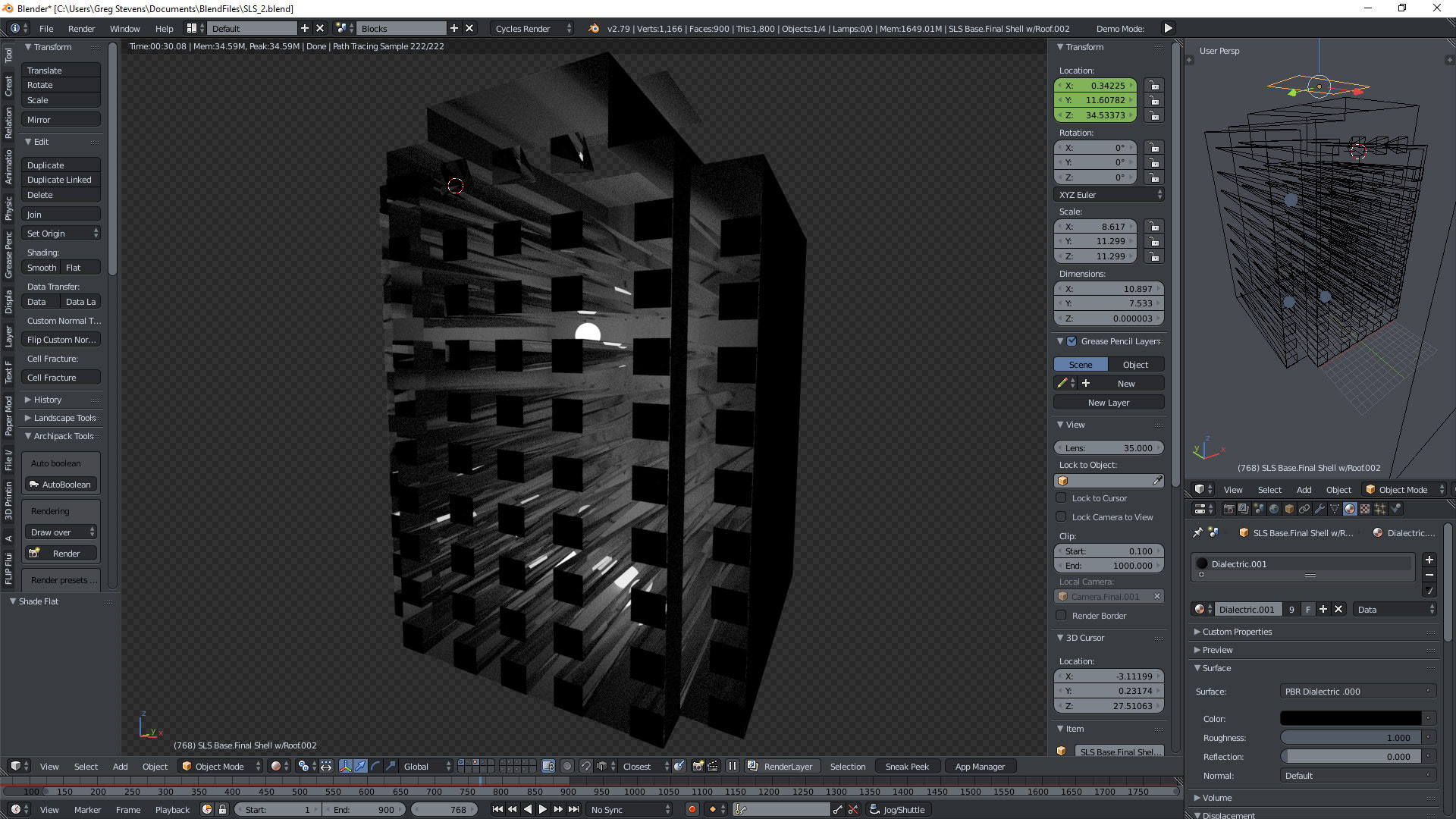Jump to the last frame in timeline
Image resolution: width=1456 pixels, height=819 pixels.
pos(574,810)
